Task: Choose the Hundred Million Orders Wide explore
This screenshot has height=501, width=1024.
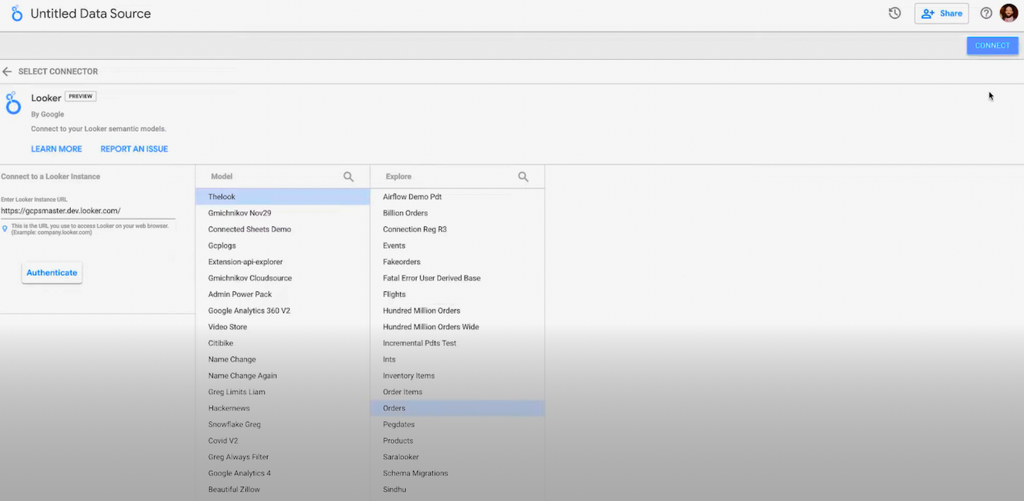Action: tap(457, 327)
